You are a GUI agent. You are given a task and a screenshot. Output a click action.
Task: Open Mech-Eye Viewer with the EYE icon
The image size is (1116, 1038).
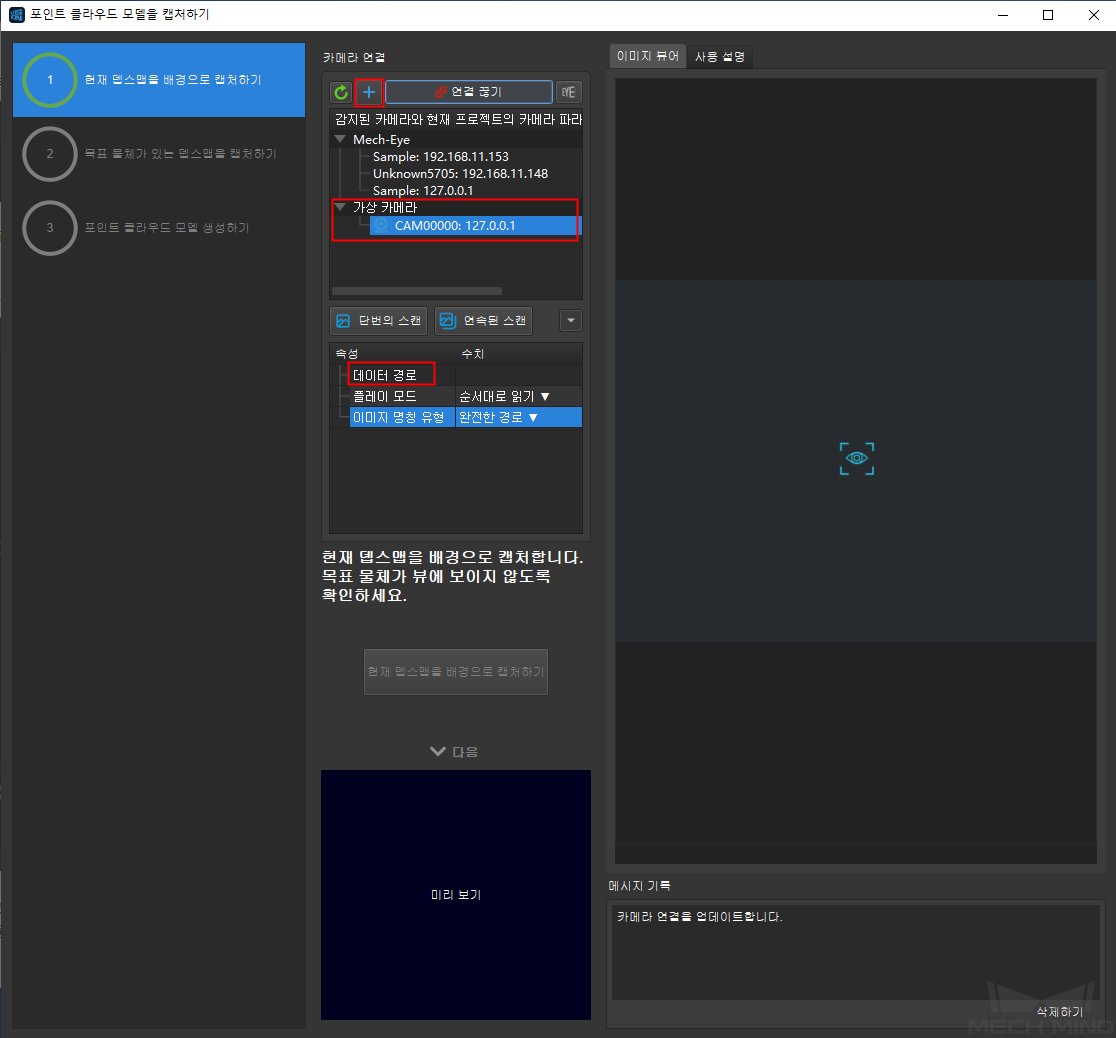tap(569, 93)
